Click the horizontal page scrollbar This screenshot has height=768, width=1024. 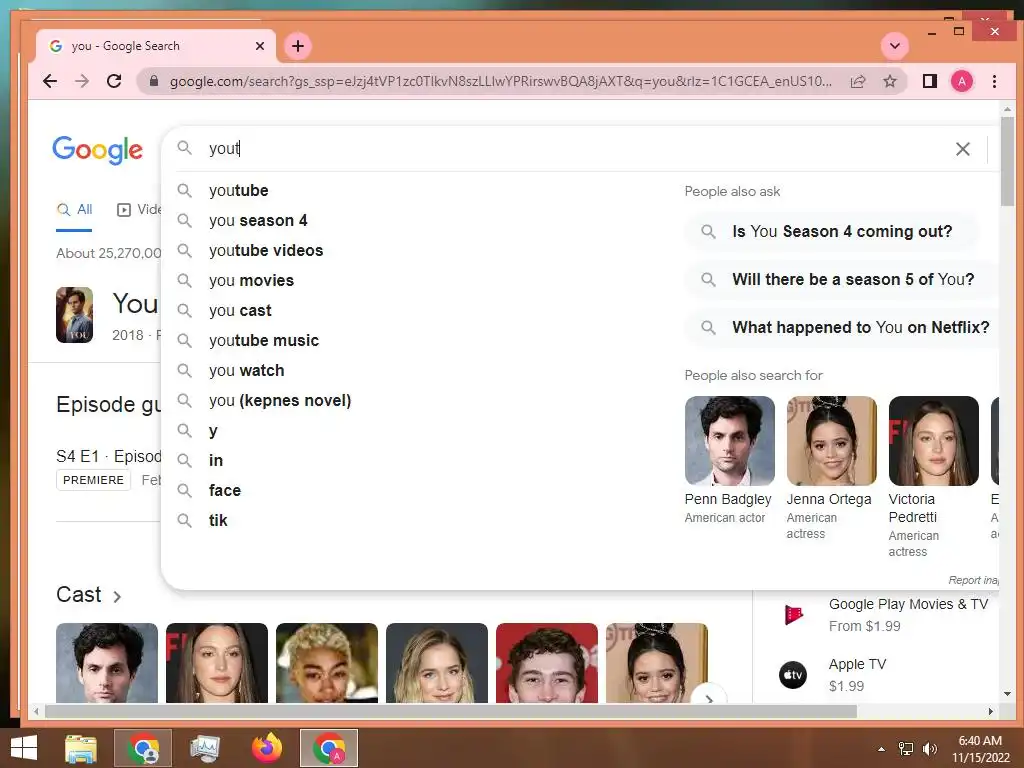(451, 711)
